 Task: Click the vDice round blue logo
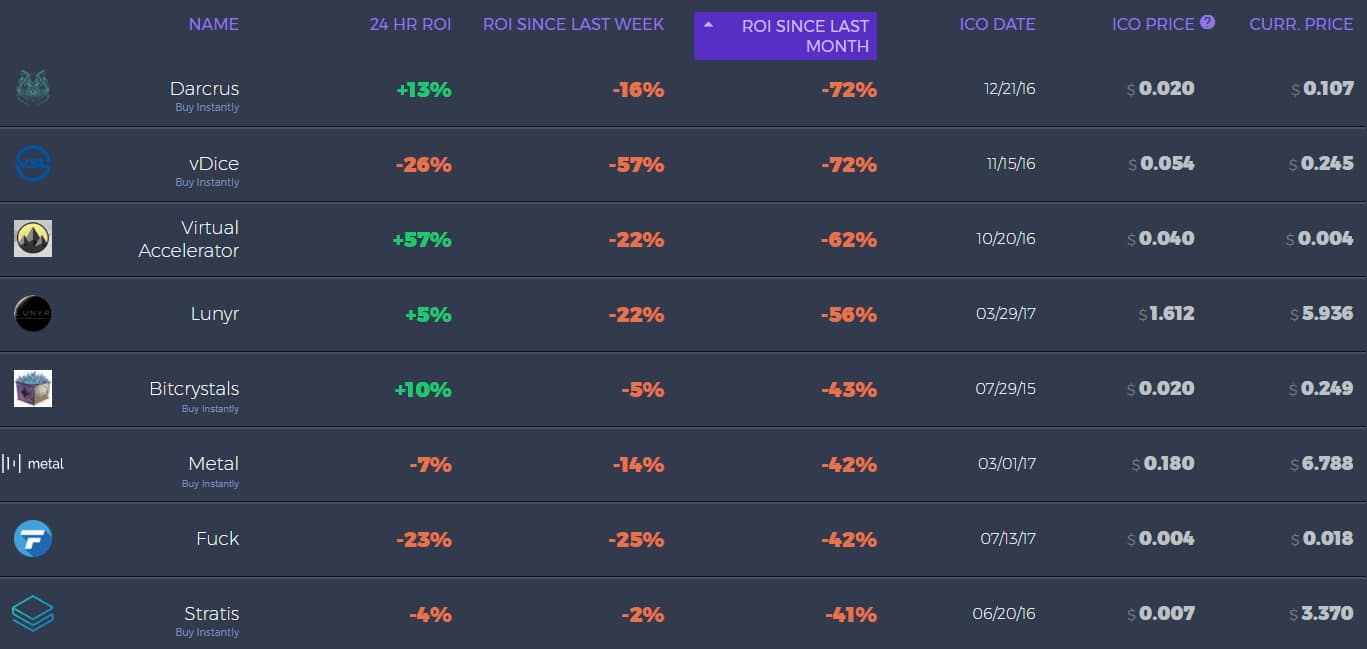33,163
